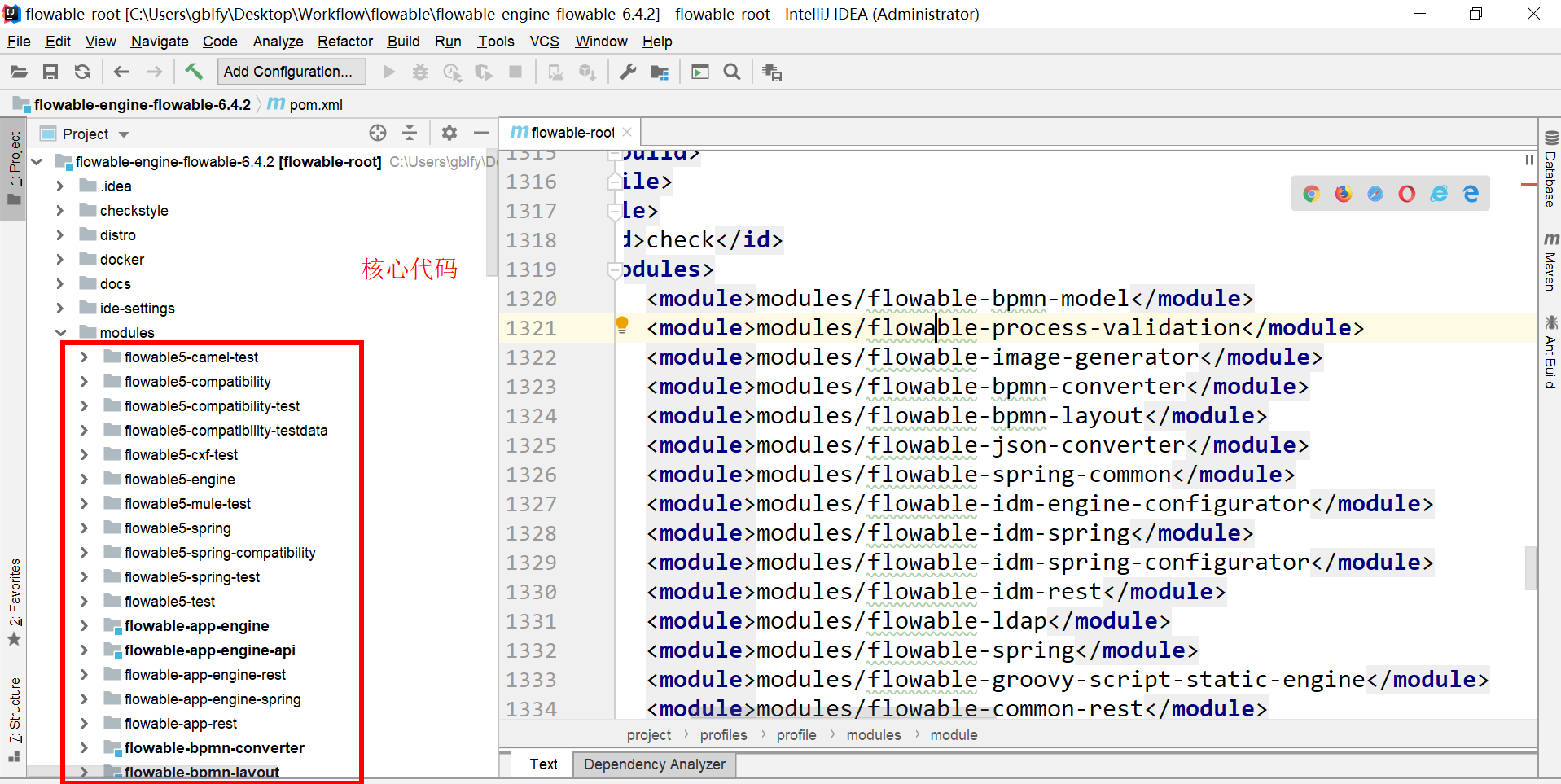The image size is (1561, 784).
Task: Open the VCS menu
Action: click(544, 42)
